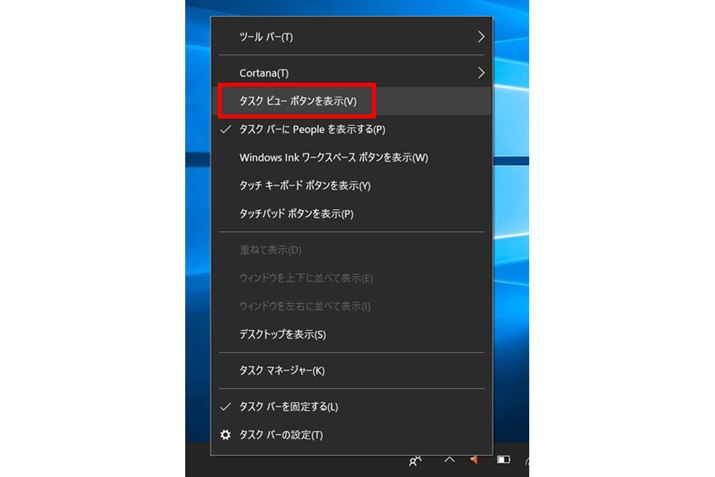Uncheck タスク バーに People を表示する(P)
Viewport: 715px width, 477px height.
(x=352, y=130)
